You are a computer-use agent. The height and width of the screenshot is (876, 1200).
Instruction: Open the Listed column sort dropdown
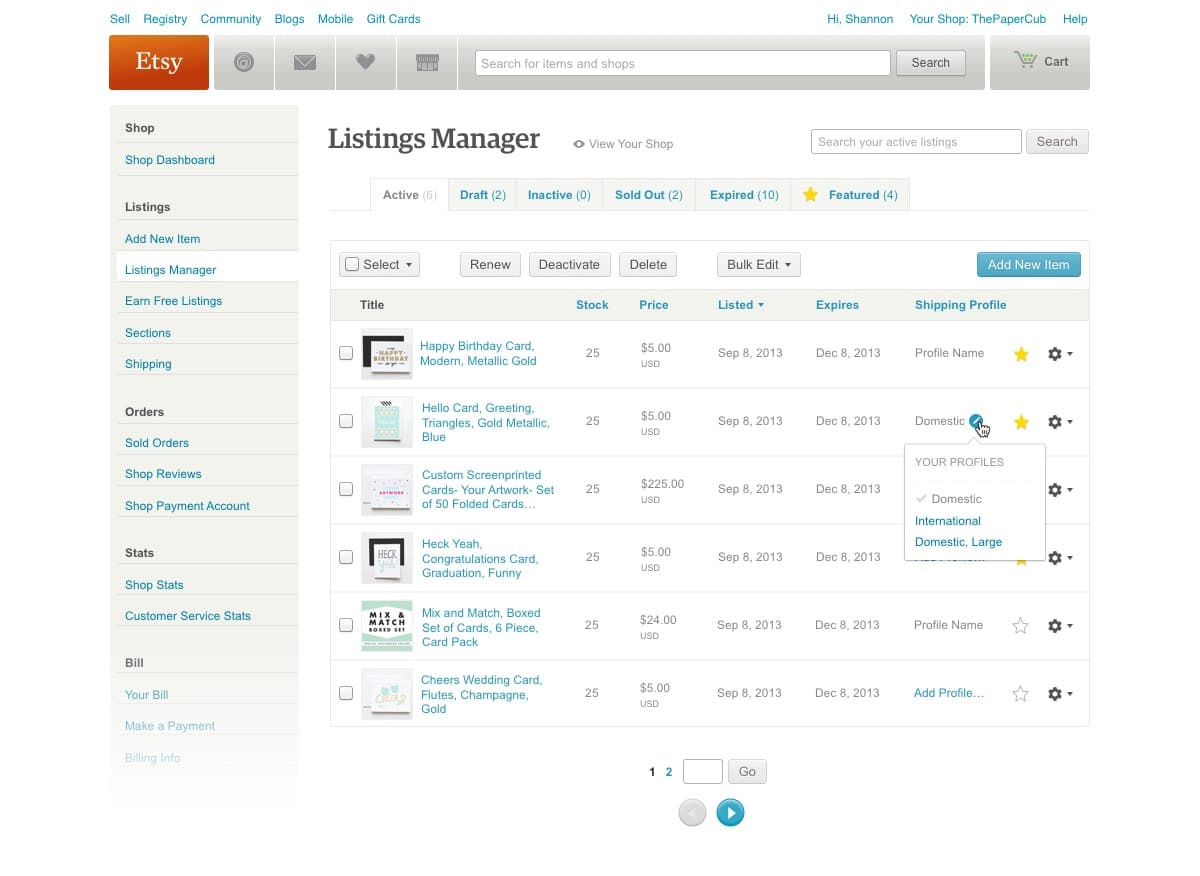pos(740,305)
